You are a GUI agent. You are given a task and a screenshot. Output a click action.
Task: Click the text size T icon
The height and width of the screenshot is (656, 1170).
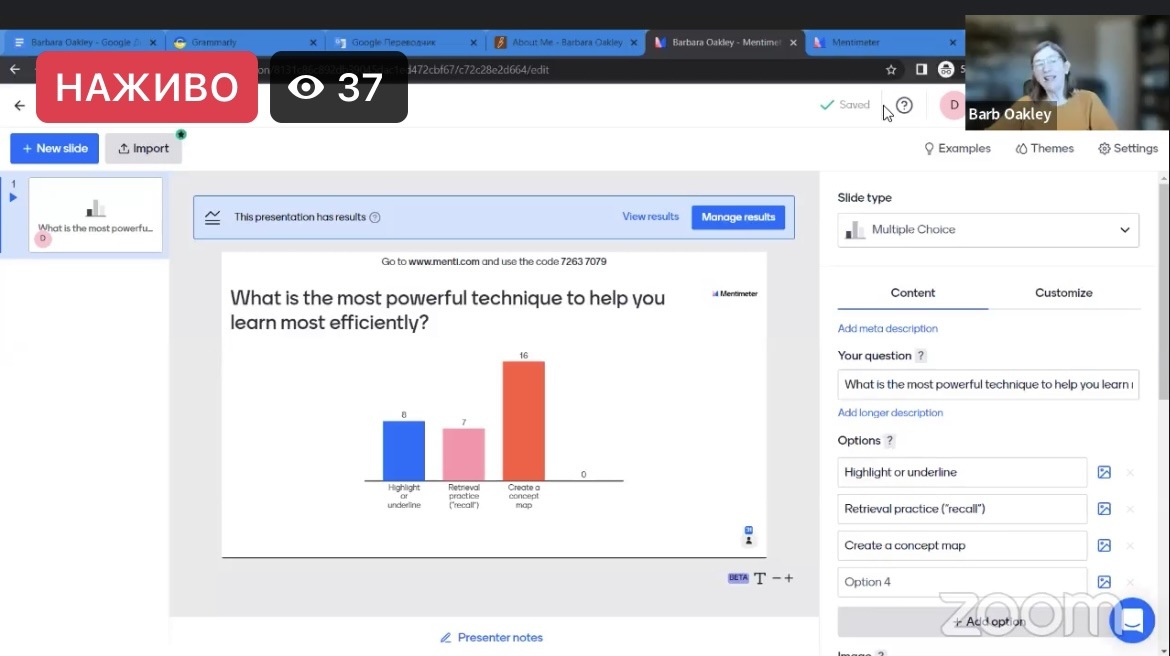pyautogui.click(x=760, y=578)
